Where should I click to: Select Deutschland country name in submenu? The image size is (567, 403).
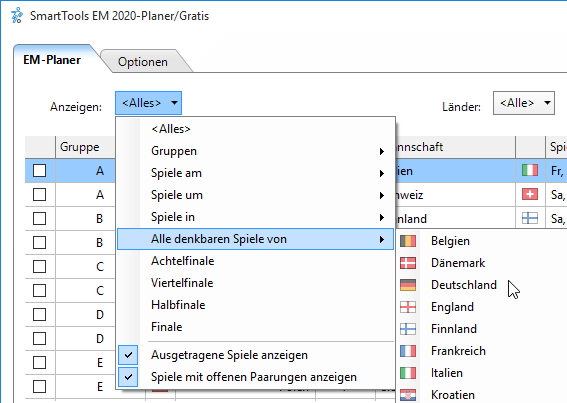coord(464,285)
